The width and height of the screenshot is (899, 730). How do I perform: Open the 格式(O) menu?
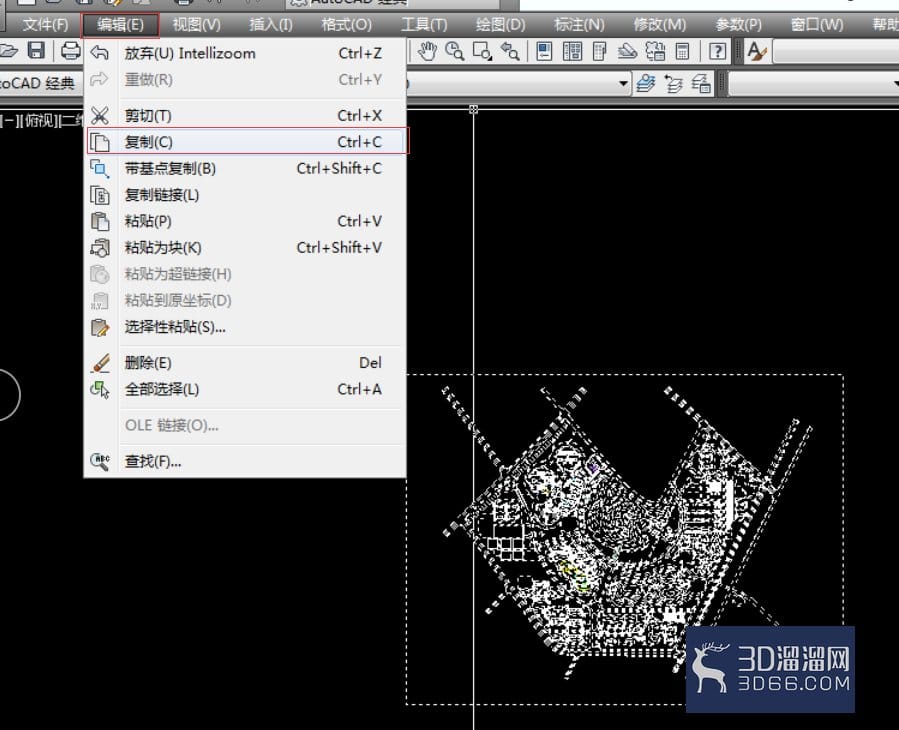[x=346, y=25]
